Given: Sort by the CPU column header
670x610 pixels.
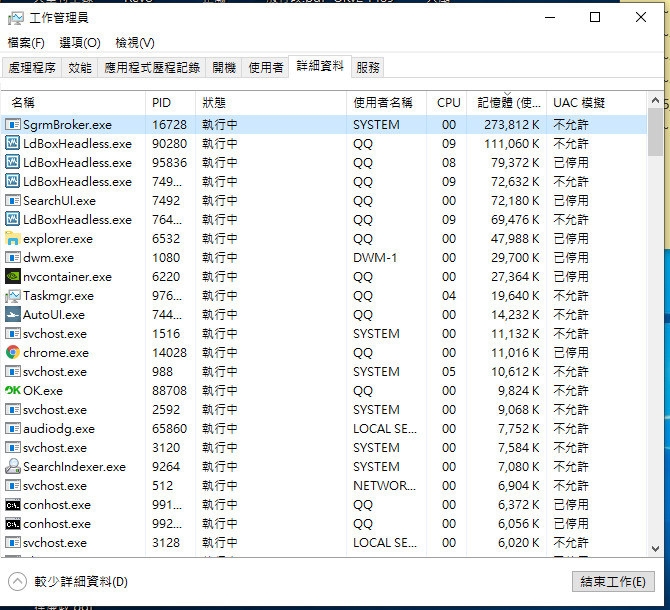Looking at the screenshot, I should coord(449,103).
